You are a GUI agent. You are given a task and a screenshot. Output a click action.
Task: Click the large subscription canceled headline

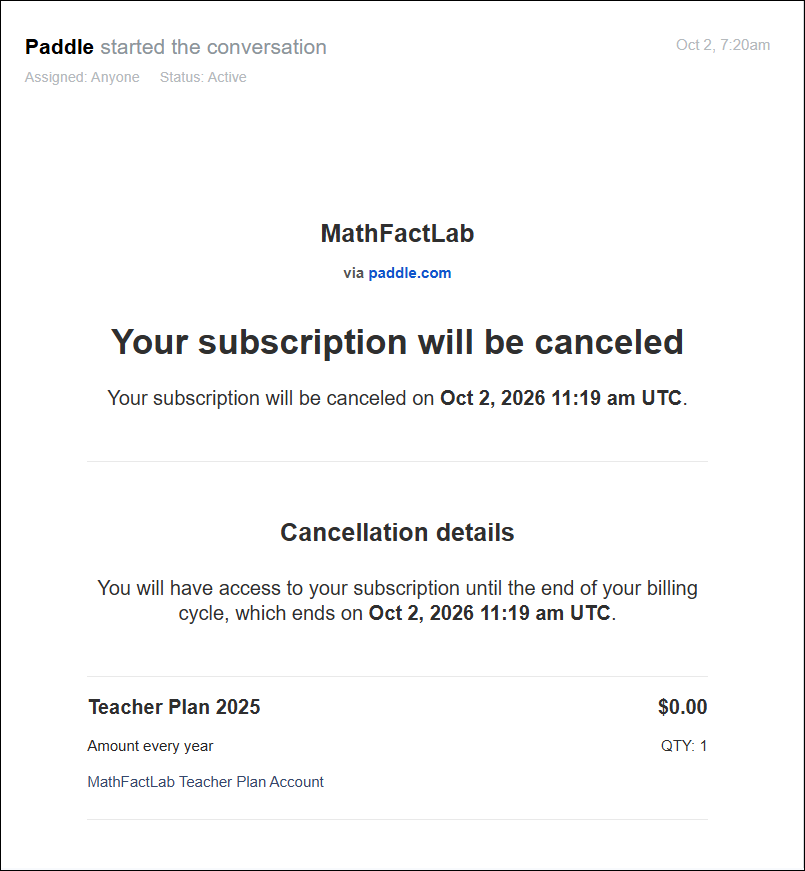point(397,342)
